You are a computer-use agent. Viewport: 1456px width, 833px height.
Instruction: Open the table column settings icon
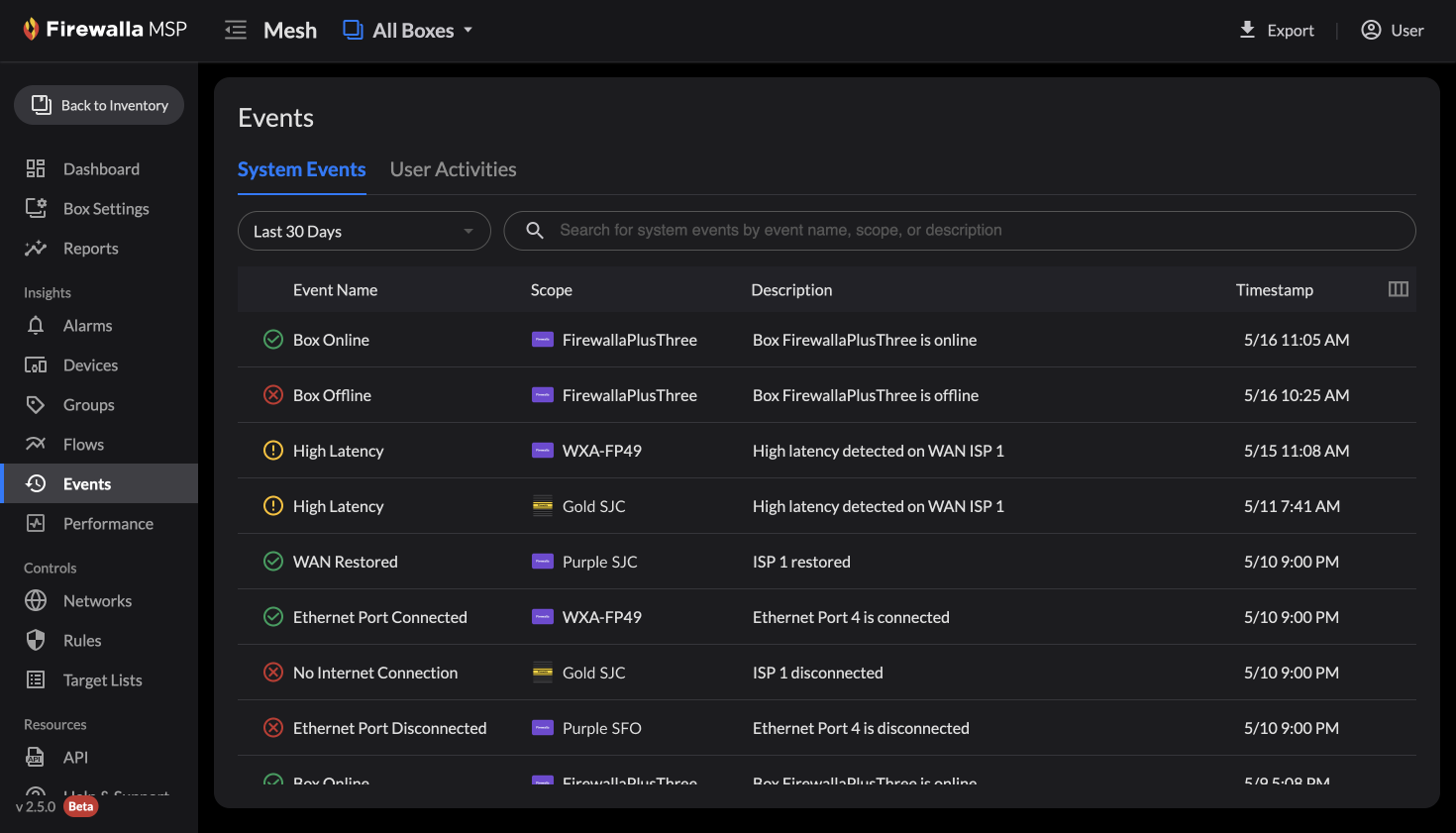(1399, 289)
